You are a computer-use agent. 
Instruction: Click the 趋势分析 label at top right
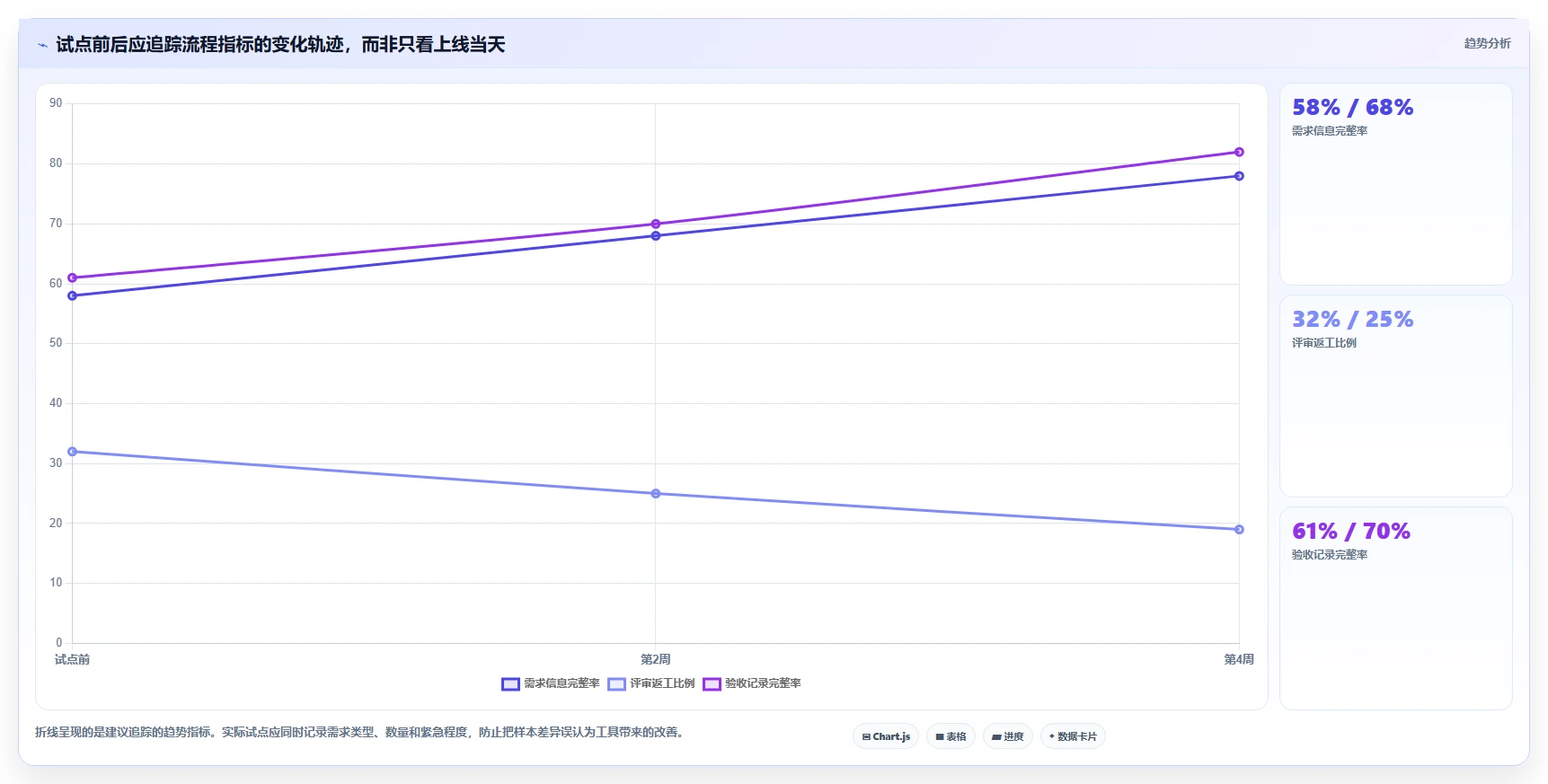pyautogui.click(x=1487, y=43)
